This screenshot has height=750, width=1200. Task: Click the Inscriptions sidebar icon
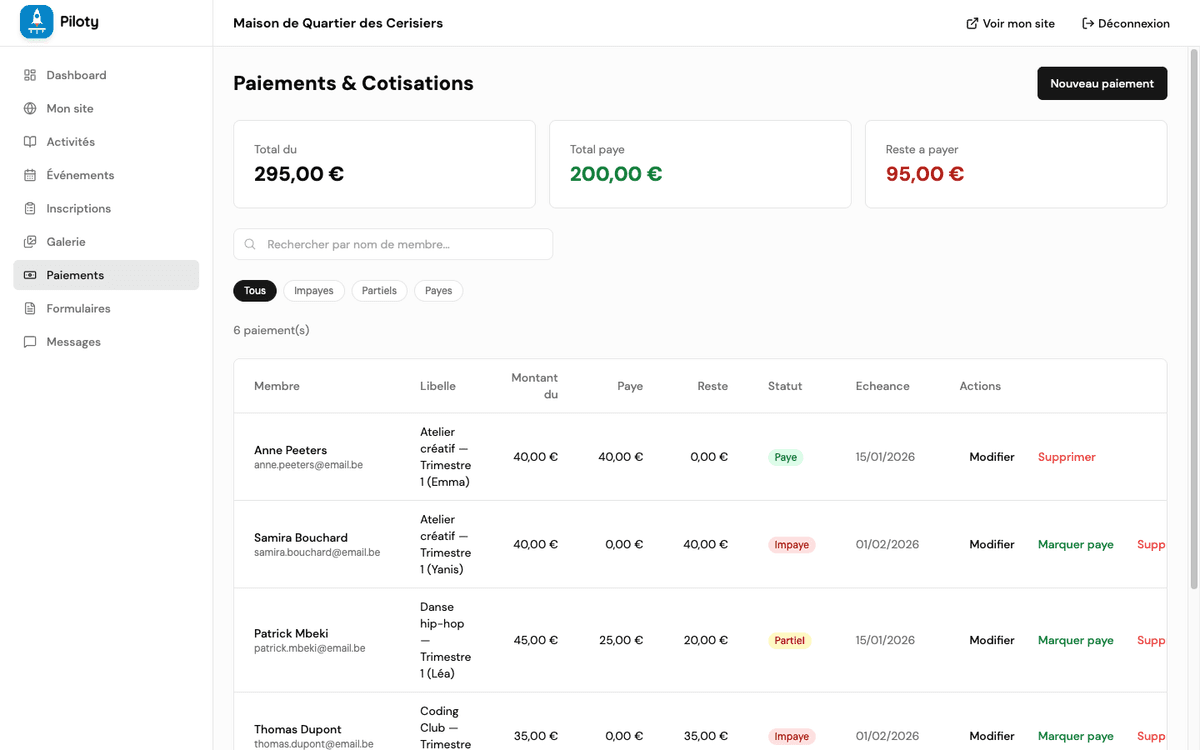[33, 208]
